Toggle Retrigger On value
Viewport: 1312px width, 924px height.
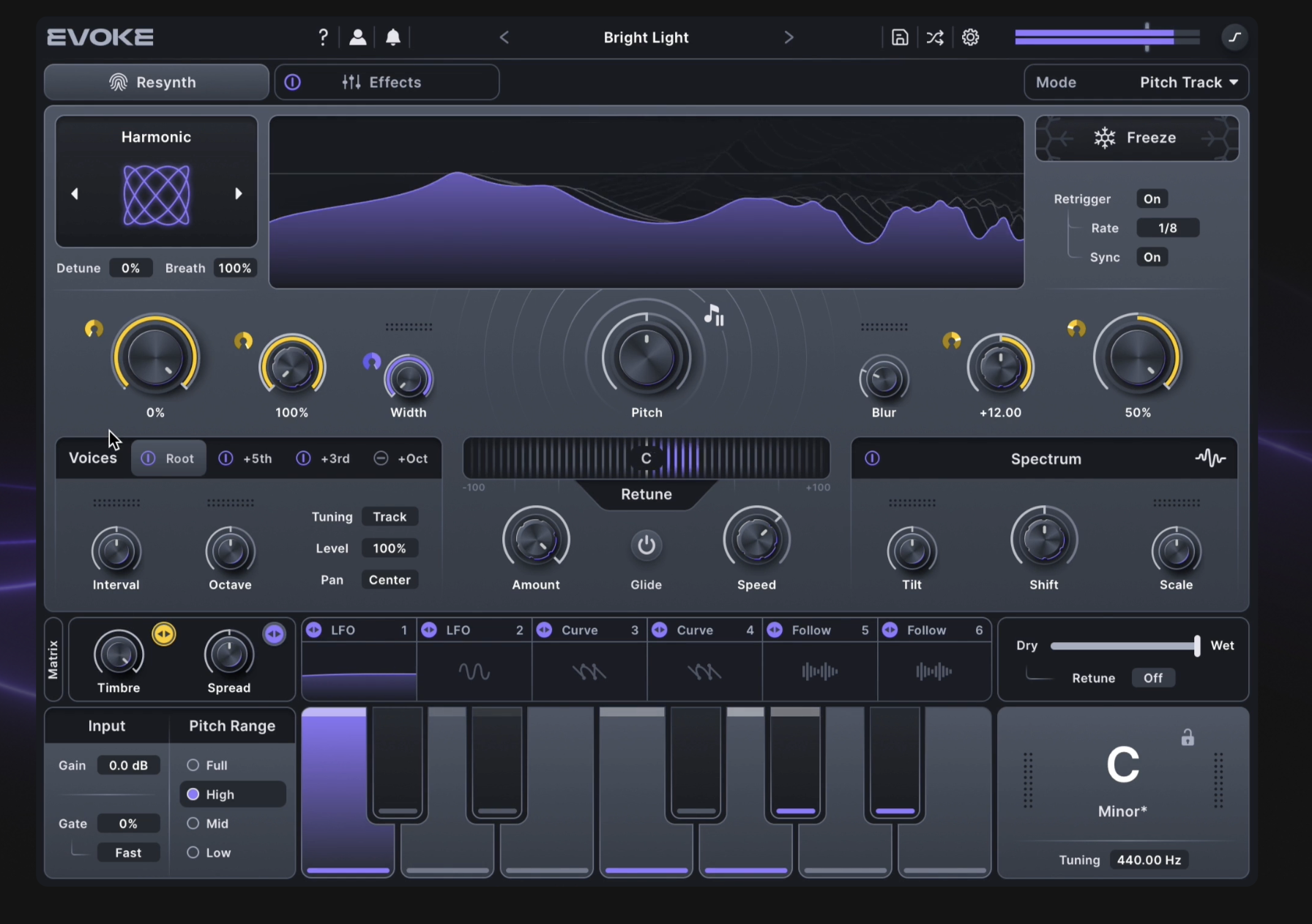(x=1152, y=199)
